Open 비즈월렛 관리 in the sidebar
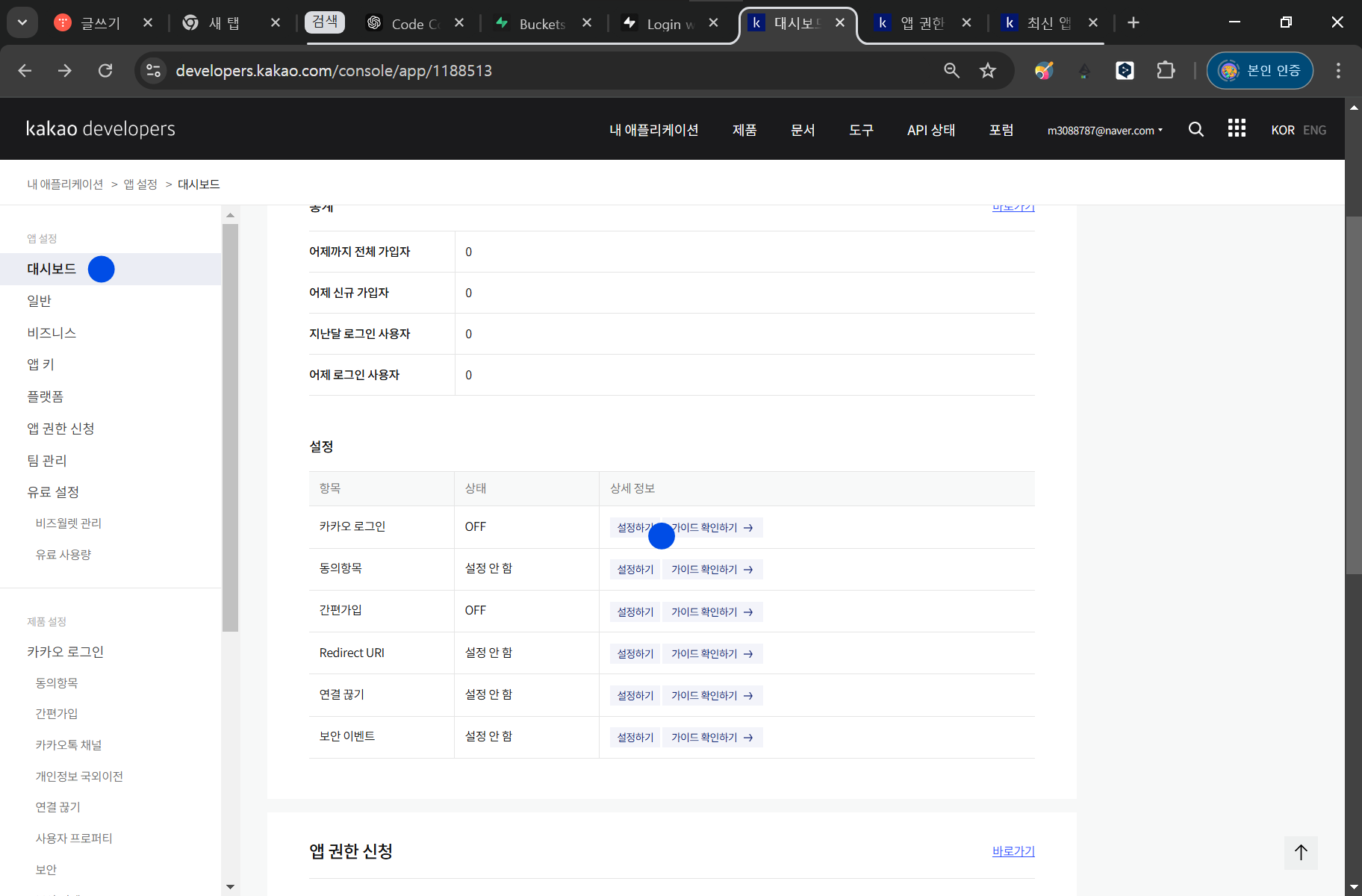1362x896 pixels. coord(69,523)
